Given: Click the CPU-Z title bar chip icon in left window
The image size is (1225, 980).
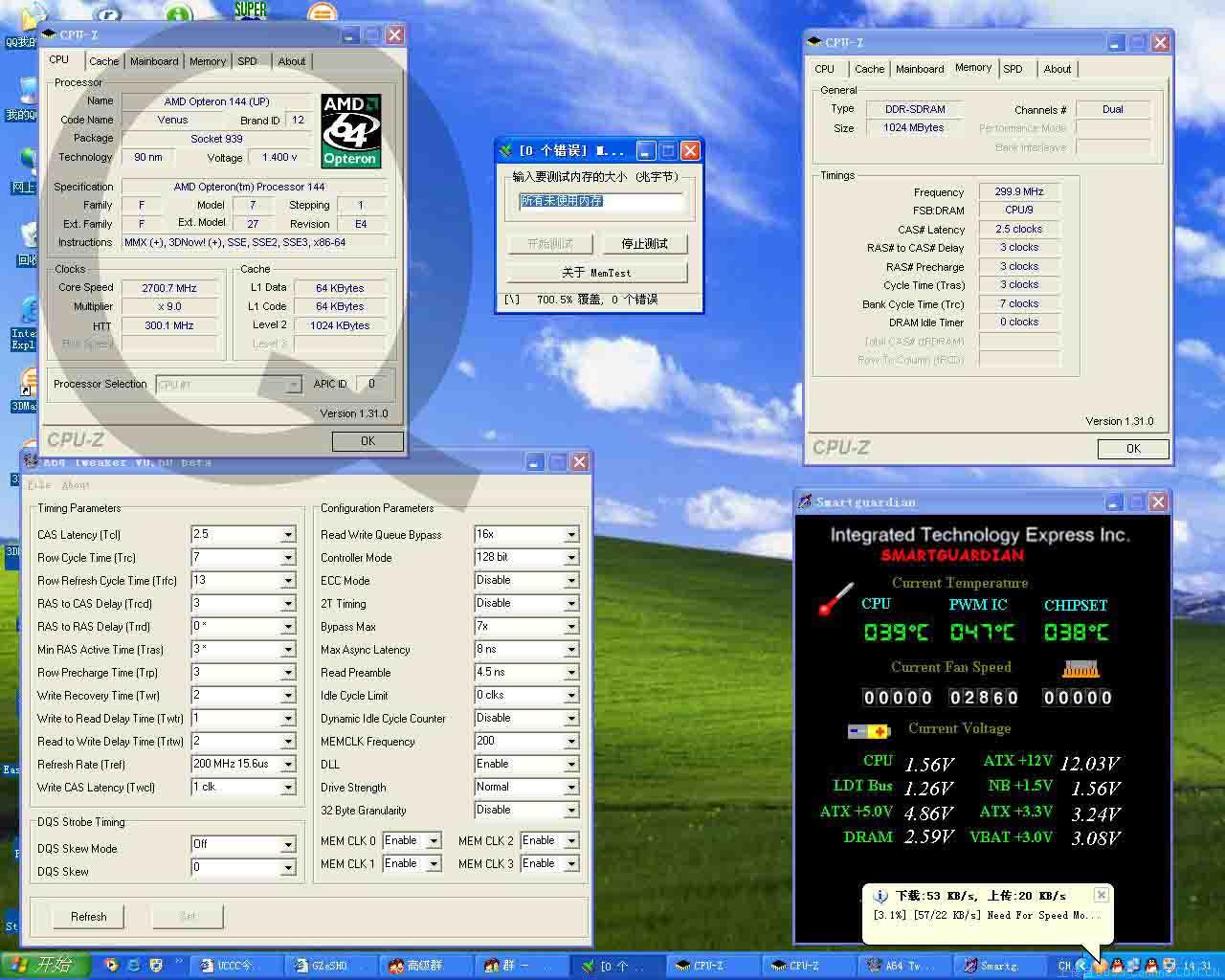Looking at the screenshot, I should coord(50,34).
